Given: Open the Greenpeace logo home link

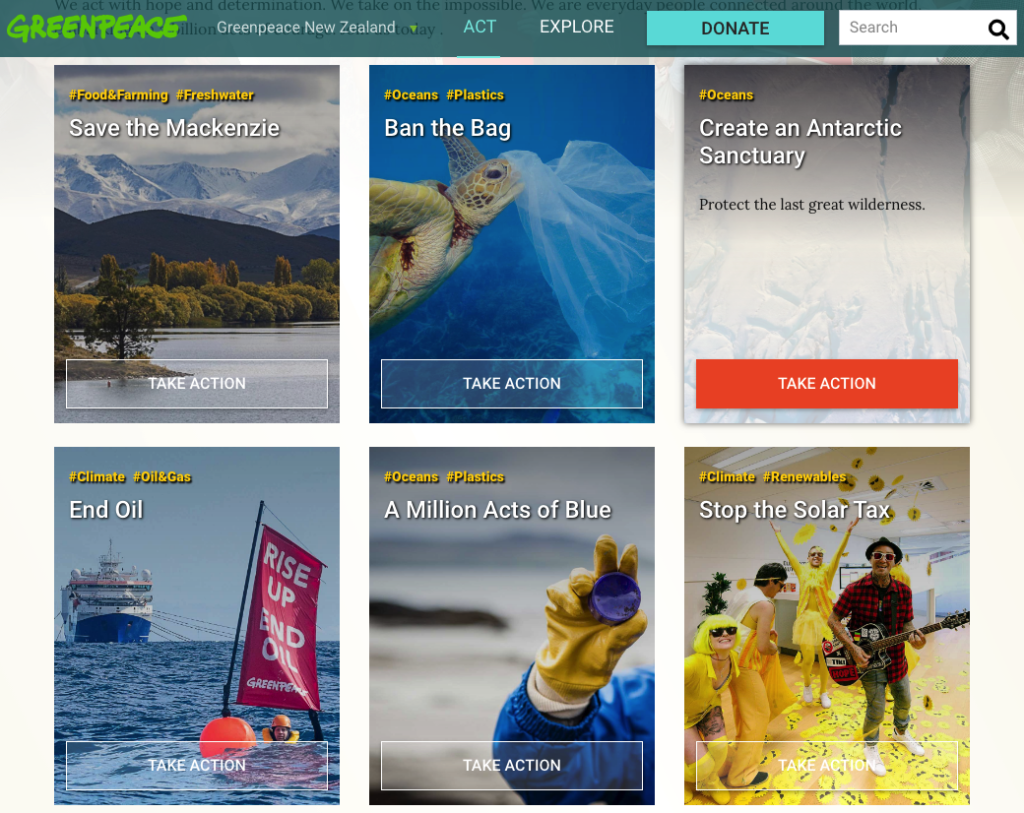Looking at the screenshot, I should click(97, 27).
